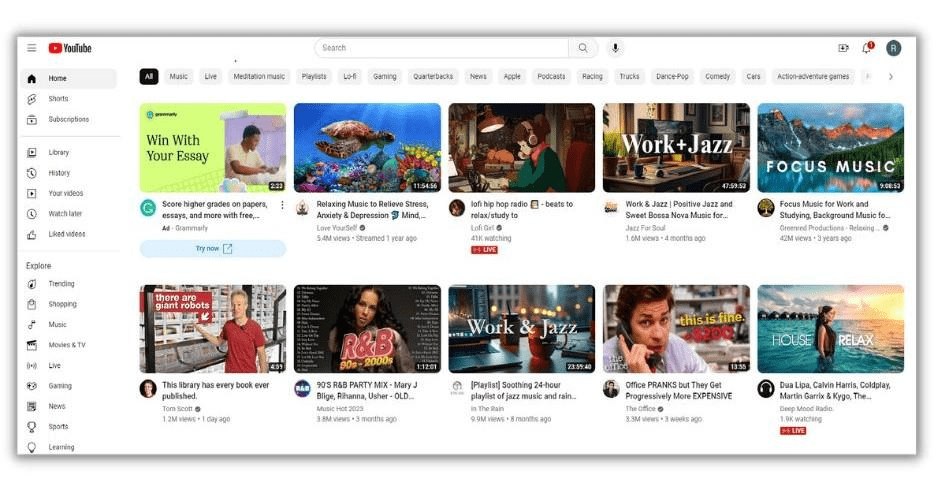This screenshot has height=498, width=936.
Task: Open the notifications bell
Action: coord(867,48)
